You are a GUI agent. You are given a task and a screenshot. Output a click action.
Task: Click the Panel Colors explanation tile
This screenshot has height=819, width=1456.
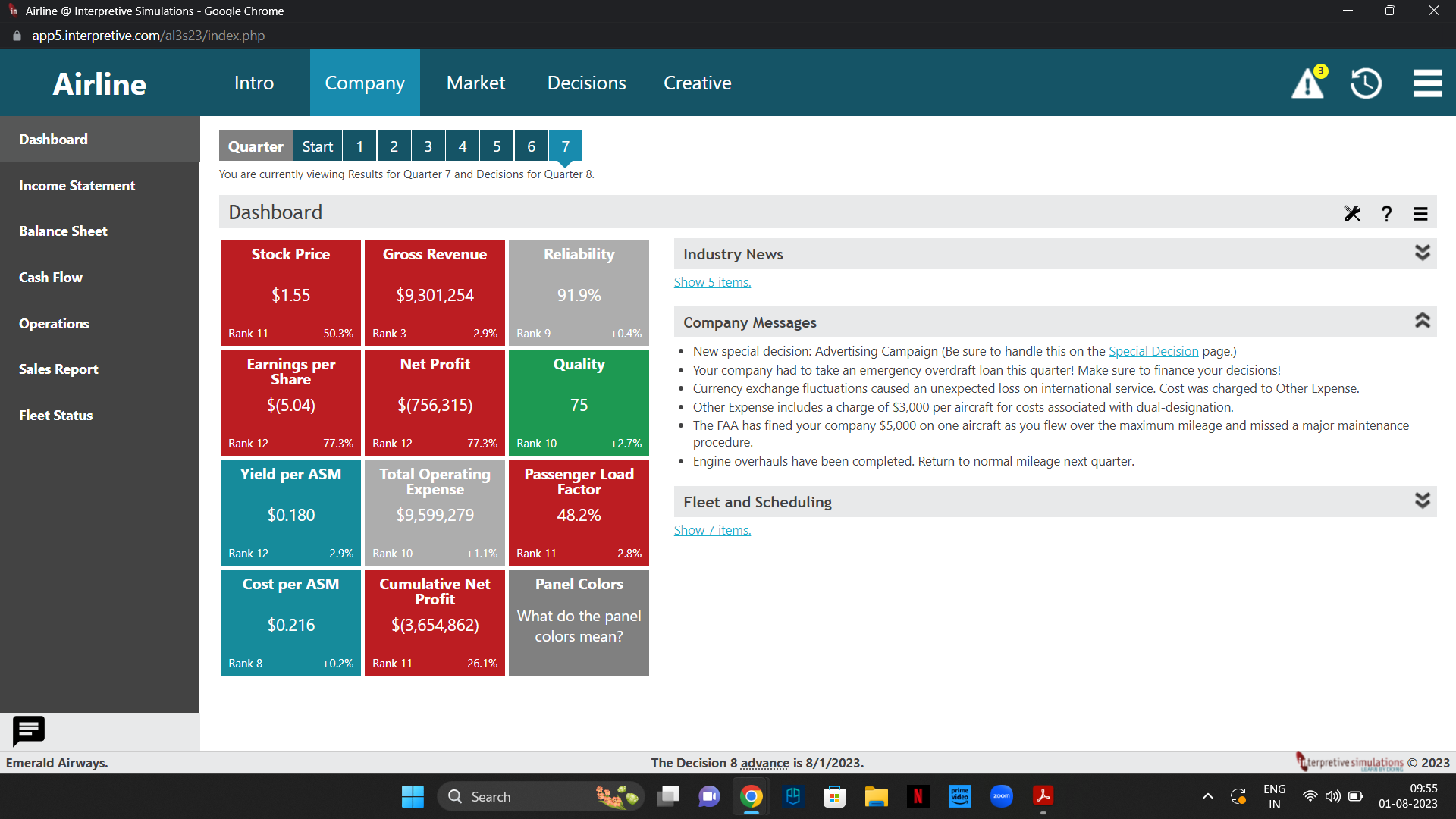pyautogui.click(x=579, y=622)
